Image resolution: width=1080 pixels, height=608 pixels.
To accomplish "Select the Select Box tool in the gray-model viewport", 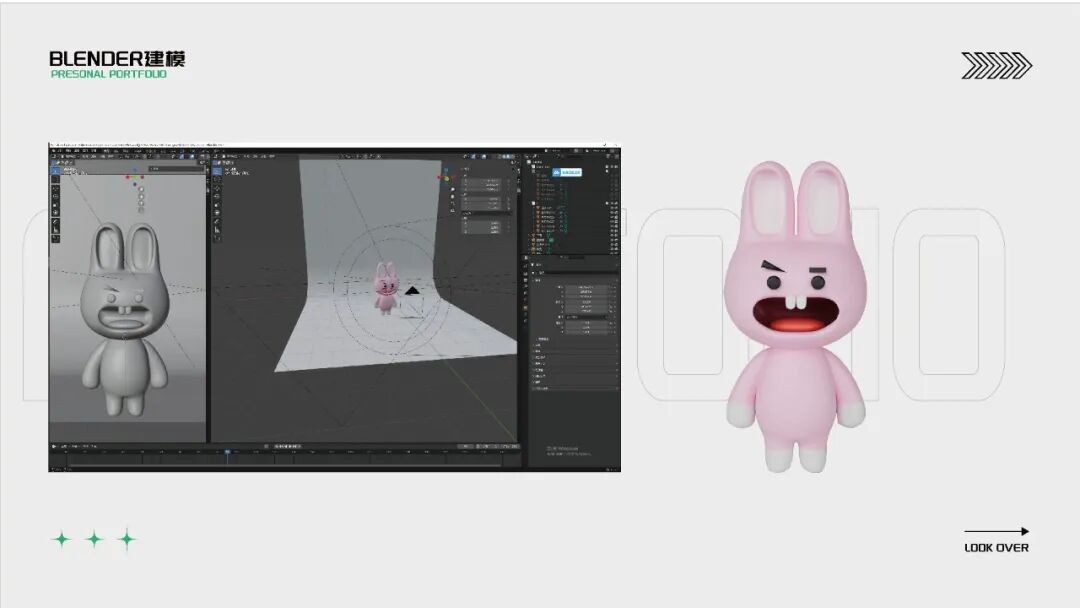I will [x=56, y=171].
